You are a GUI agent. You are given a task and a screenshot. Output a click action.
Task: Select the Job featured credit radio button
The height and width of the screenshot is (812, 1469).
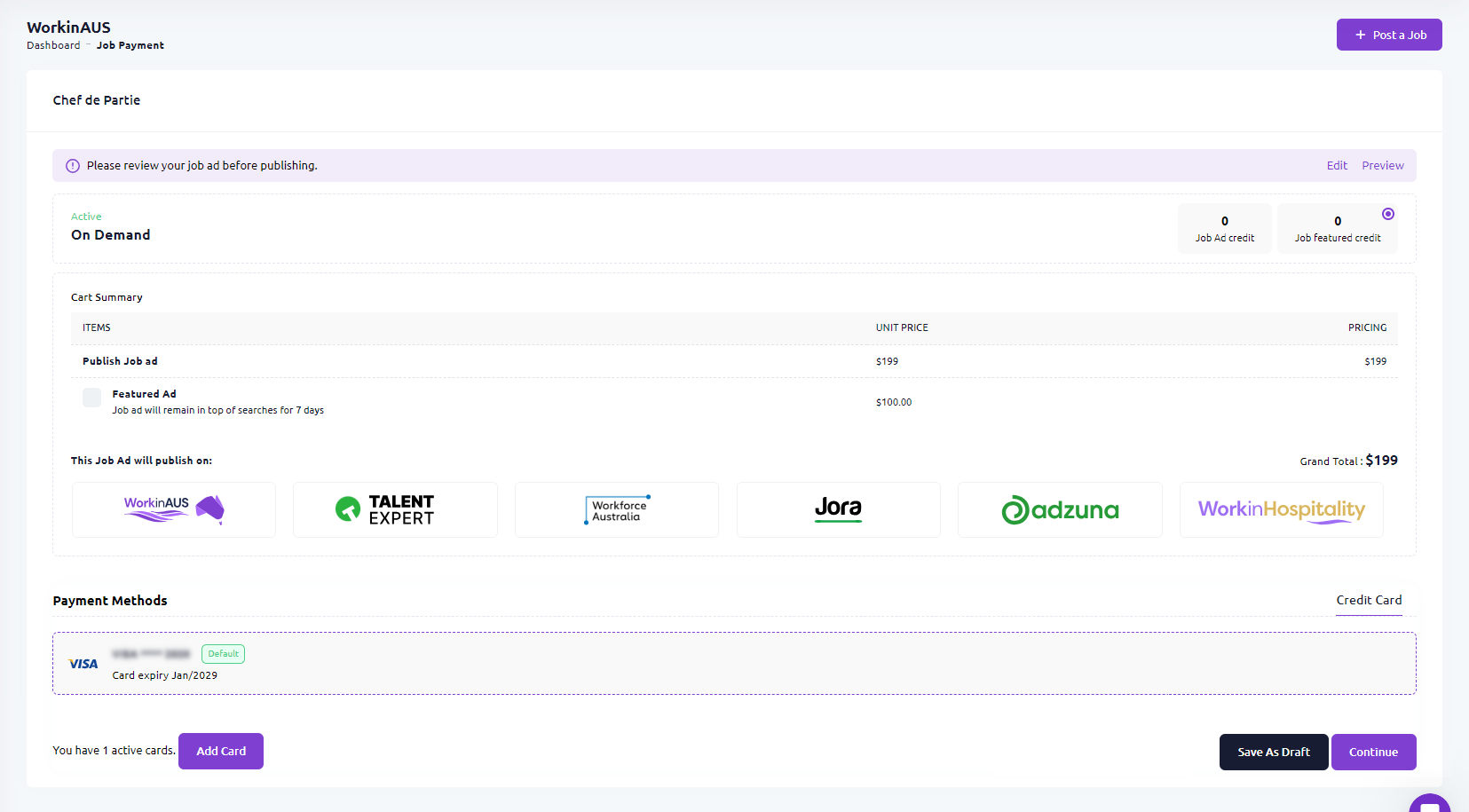[x=1388, y=214]
